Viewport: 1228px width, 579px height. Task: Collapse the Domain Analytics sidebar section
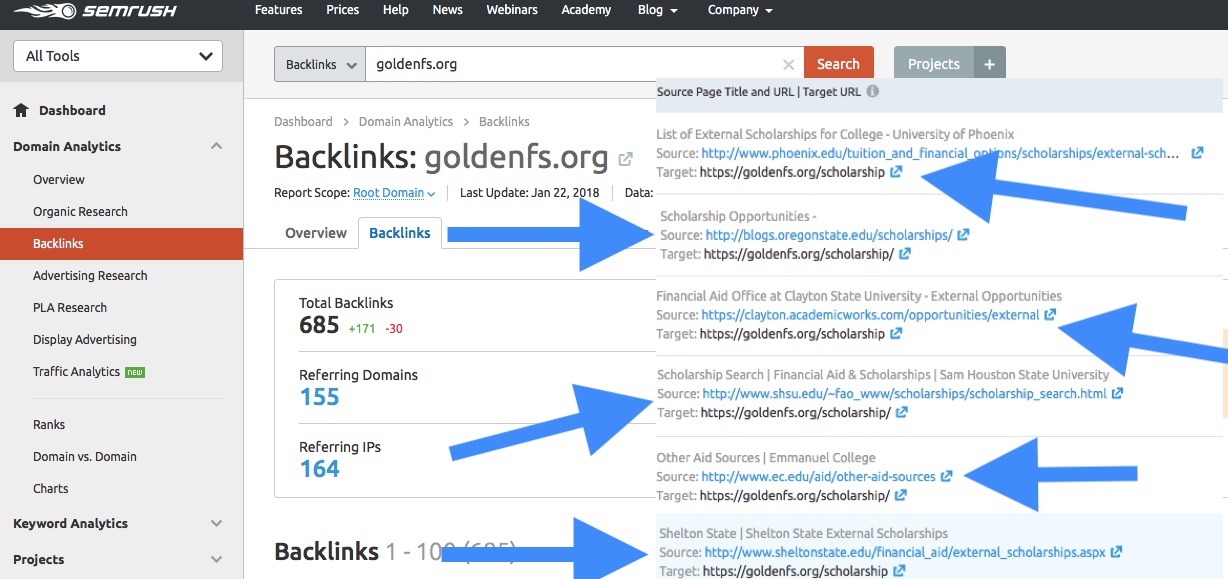click(x=217, y=147)
